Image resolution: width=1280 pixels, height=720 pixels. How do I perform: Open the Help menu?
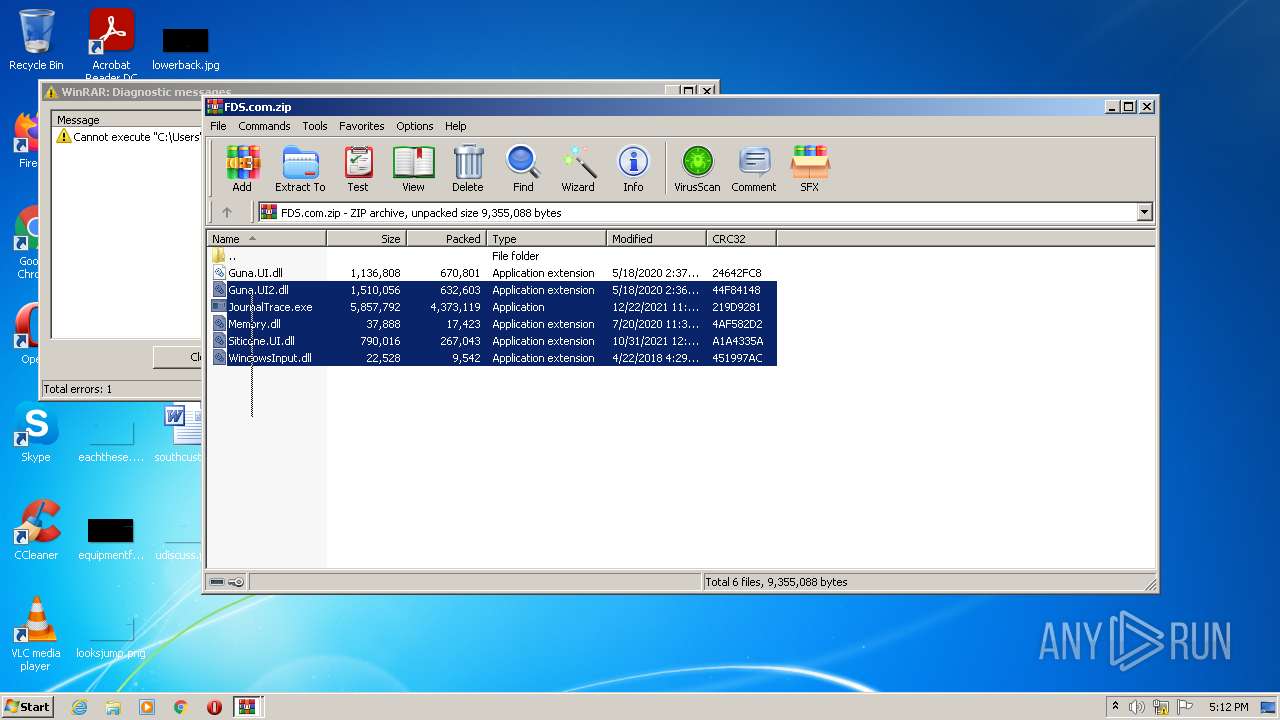pyautogui.click(x=456, y=126)
